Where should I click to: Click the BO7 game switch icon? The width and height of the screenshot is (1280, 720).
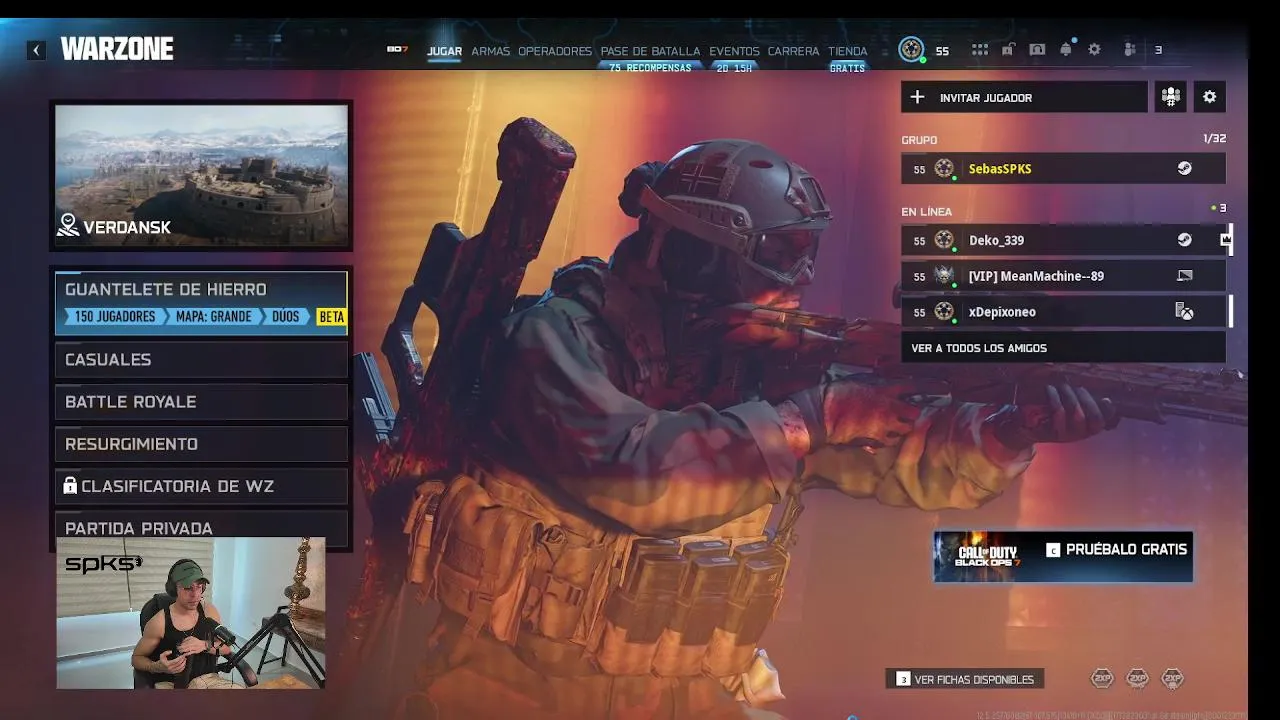[x=397, y=49]
